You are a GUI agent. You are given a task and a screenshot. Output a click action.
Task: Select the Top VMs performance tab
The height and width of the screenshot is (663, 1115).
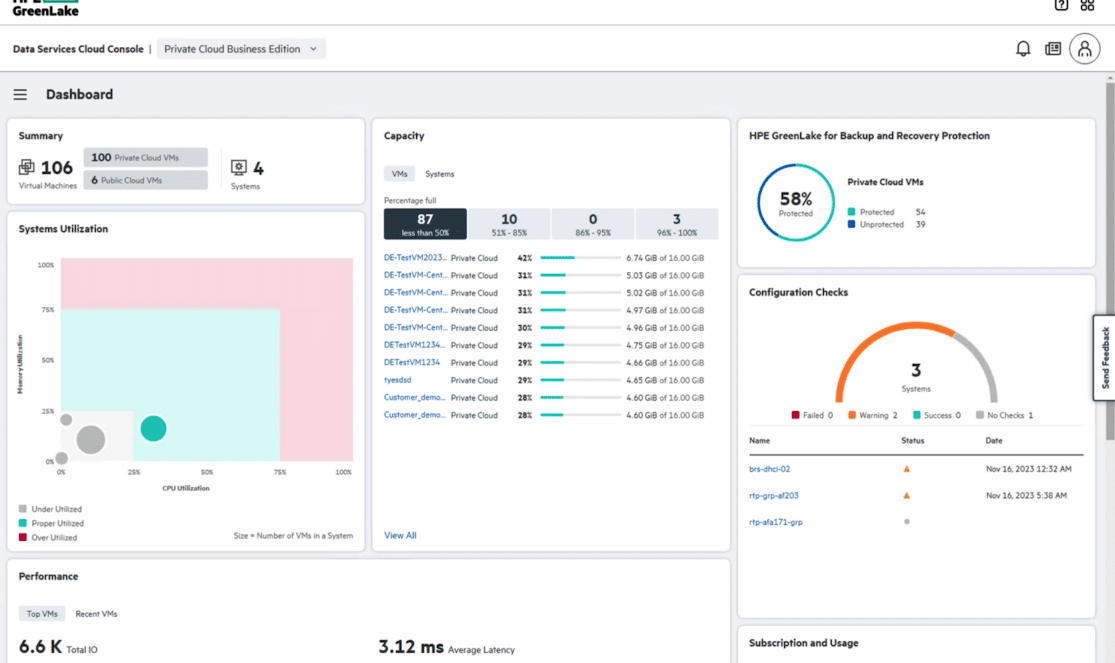pos(42,613)
